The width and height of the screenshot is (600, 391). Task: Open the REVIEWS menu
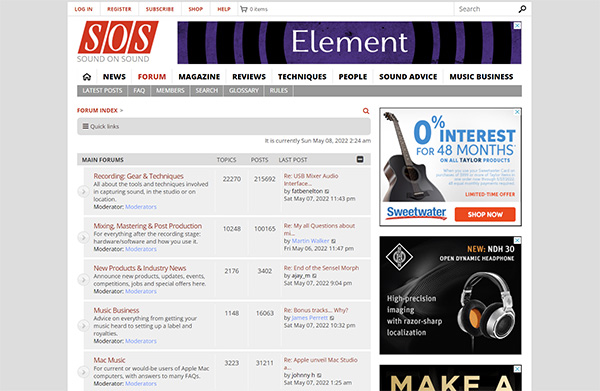pos(249,77)
